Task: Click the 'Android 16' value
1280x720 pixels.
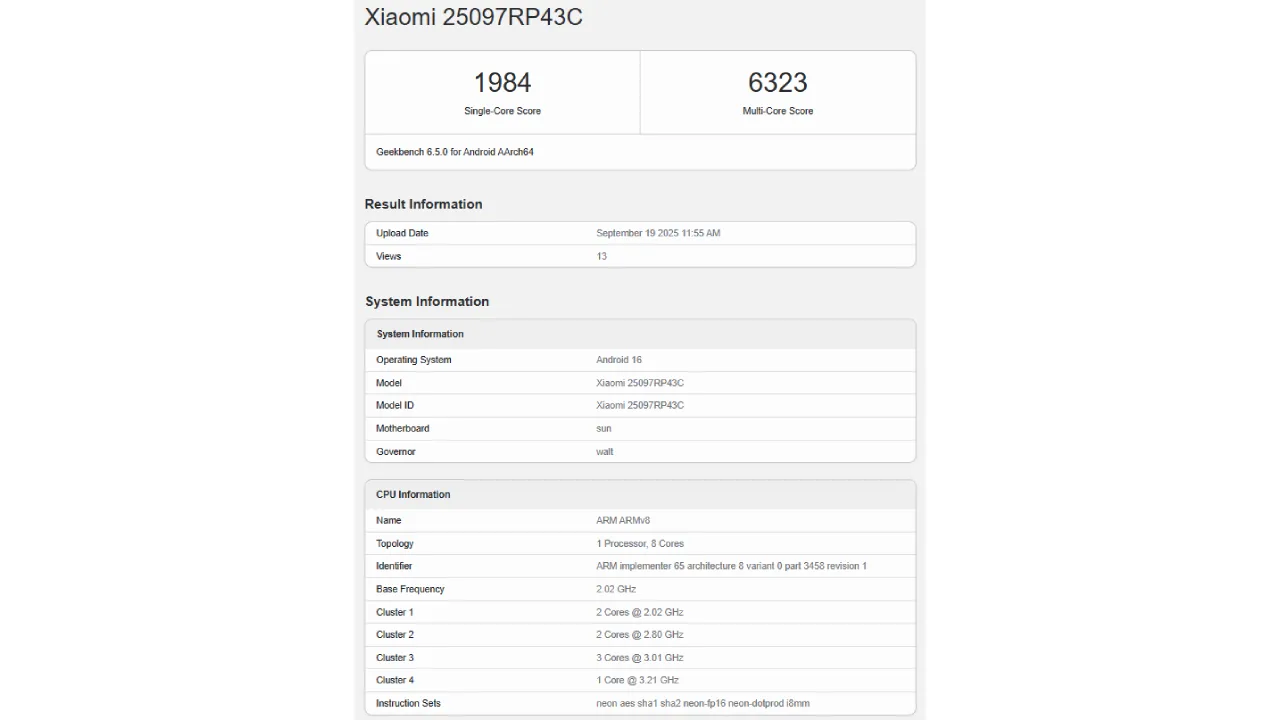Action: click(619, 360)
